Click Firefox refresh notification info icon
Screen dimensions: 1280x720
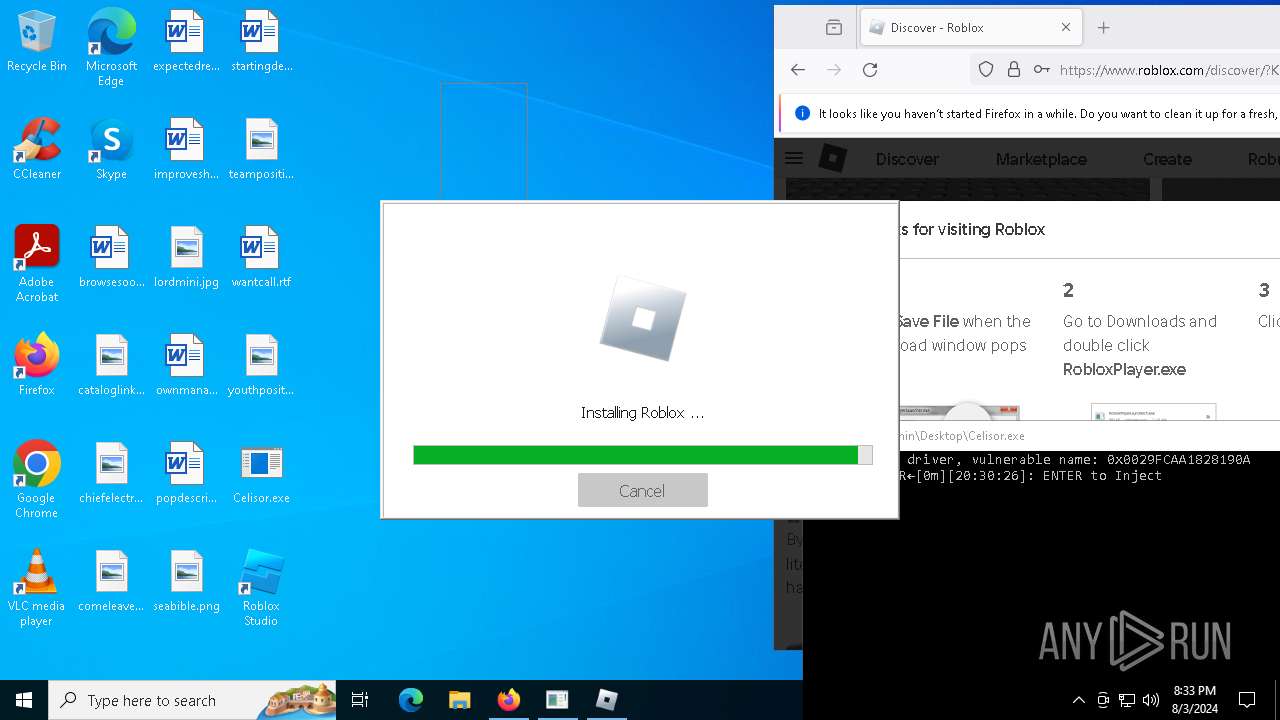click(802, 113)
